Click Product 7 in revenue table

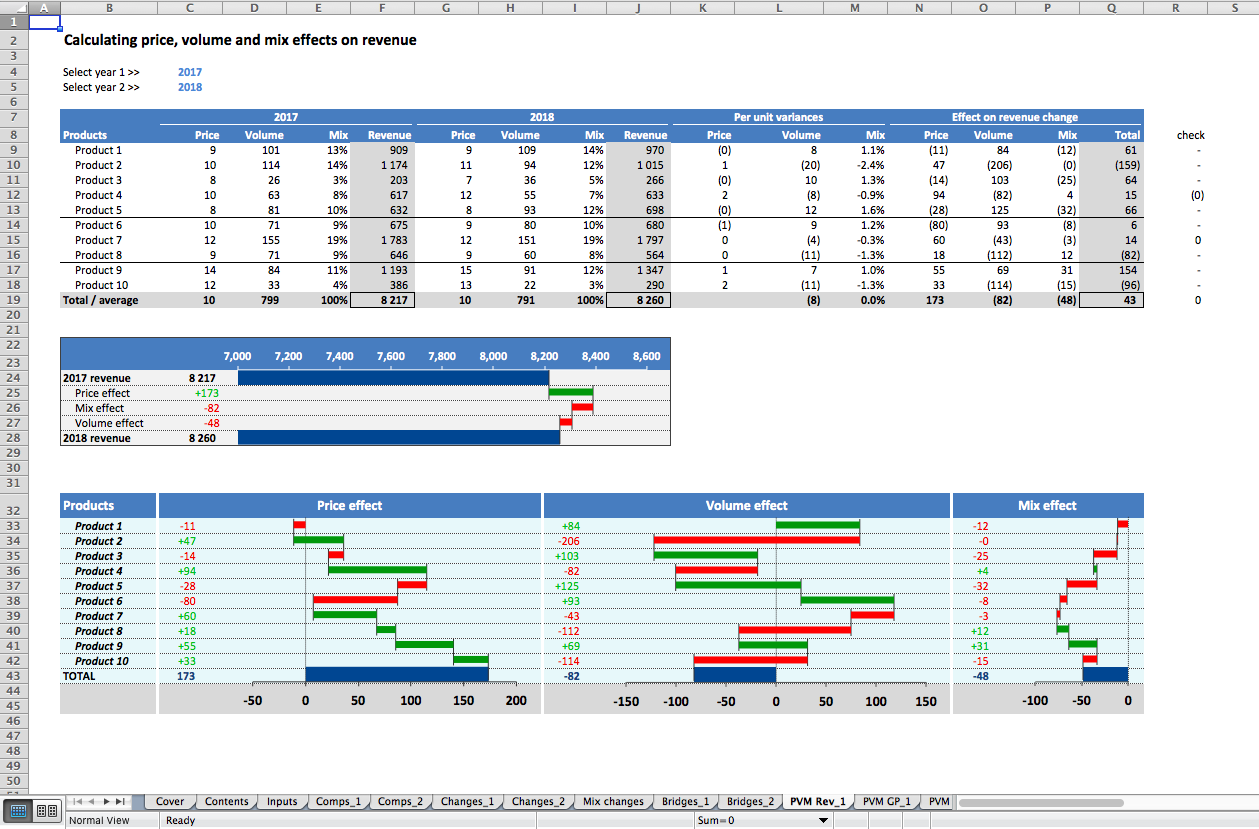tap(98, 240)
